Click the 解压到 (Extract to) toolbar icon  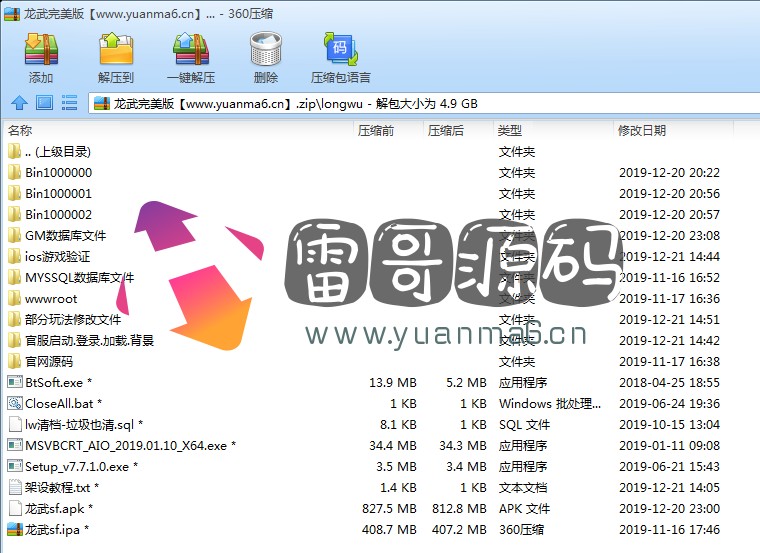pos(116,49)
